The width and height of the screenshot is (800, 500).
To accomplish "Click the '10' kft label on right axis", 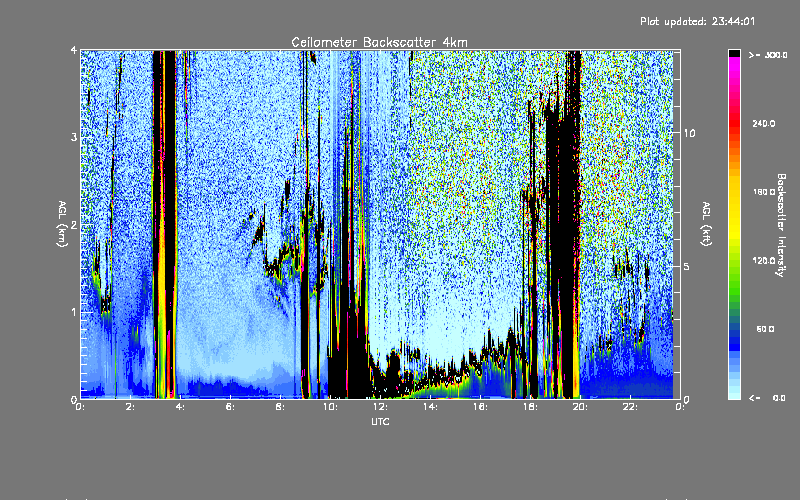I will tap(689, 133).
